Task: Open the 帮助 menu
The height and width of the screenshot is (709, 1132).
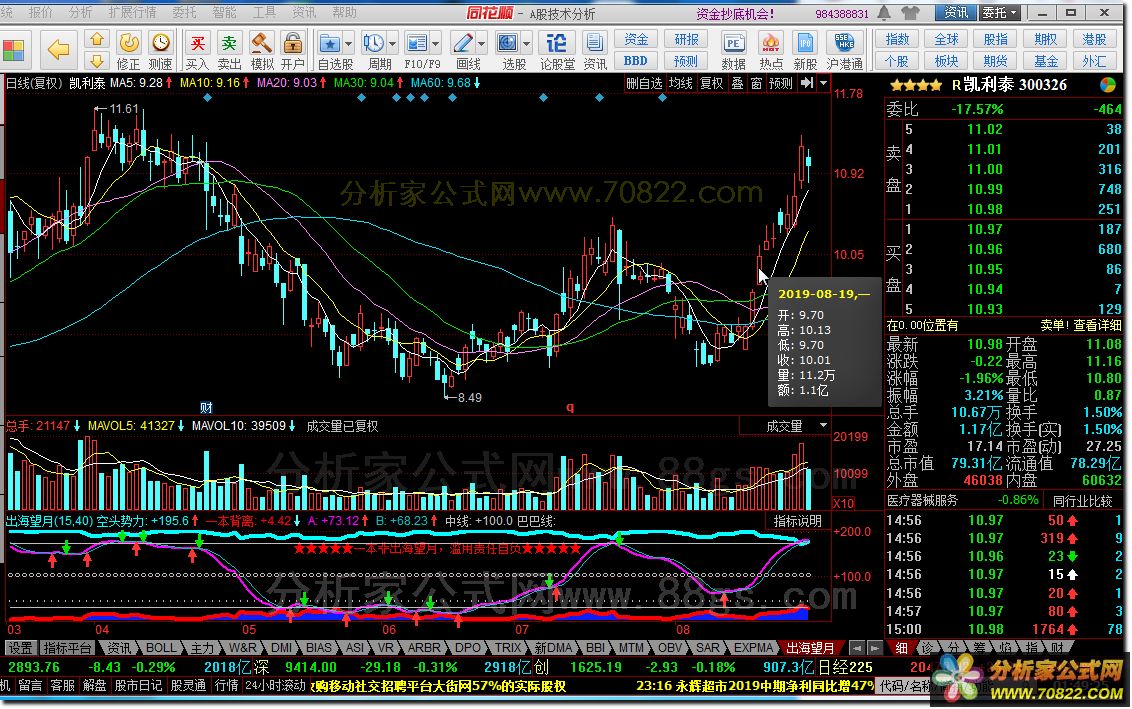Action: (x=344, y=13)
